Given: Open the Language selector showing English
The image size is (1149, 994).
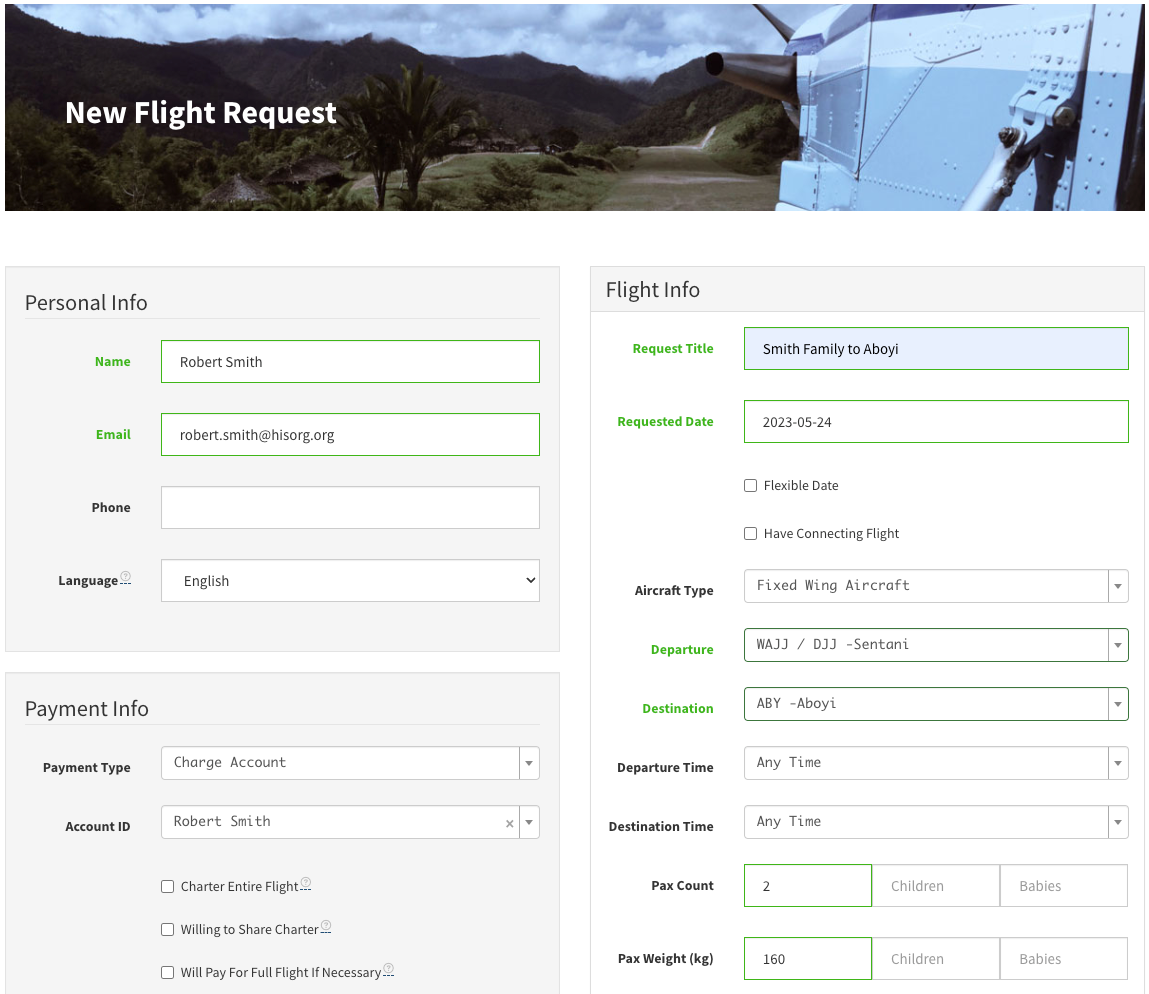Looking at the screenshot, I should [x=350, y=580].
